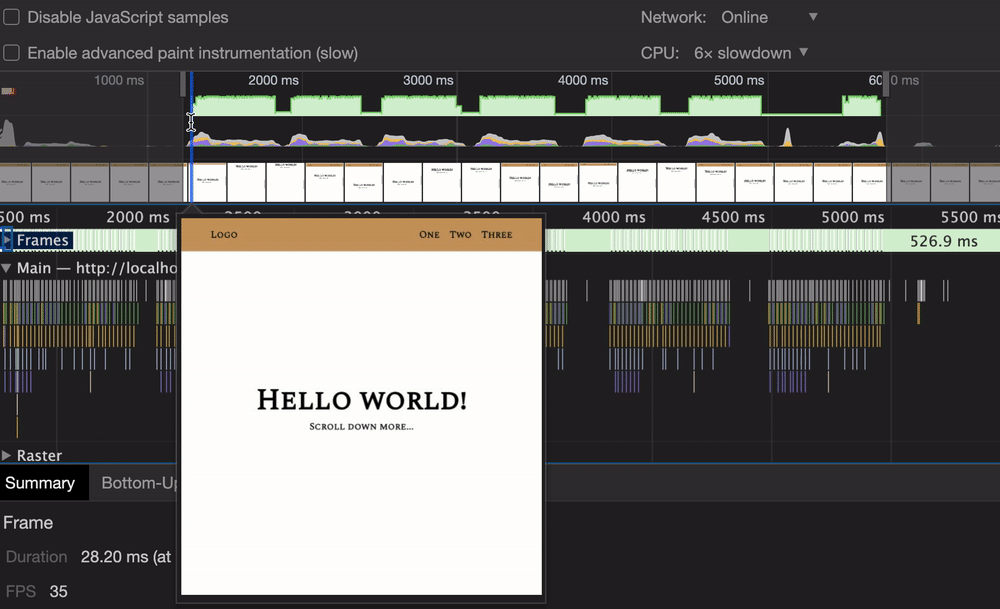This screenshot has height=609, width=1000.
Task: Expand the Raster track triangle
Action: (7, 456)
